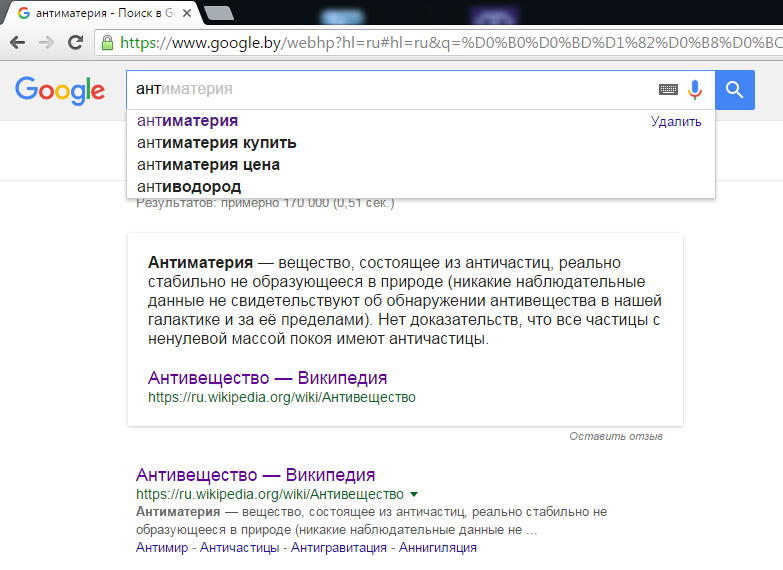
Task: Click "Оставить отзыв" feedback link
Action: point(616,436)
